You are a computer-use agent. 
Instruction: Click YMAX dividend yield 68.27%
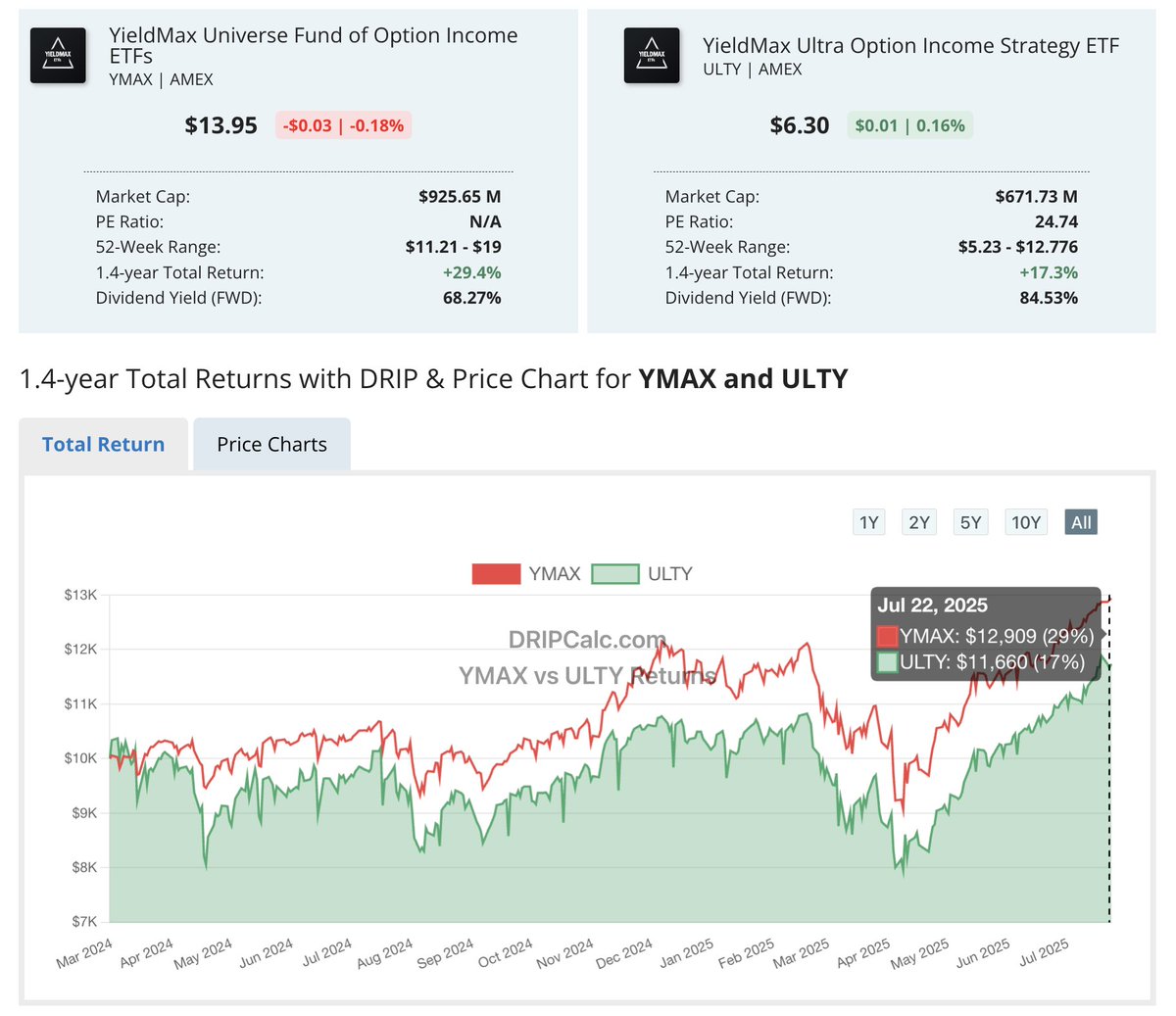(472, 298)
